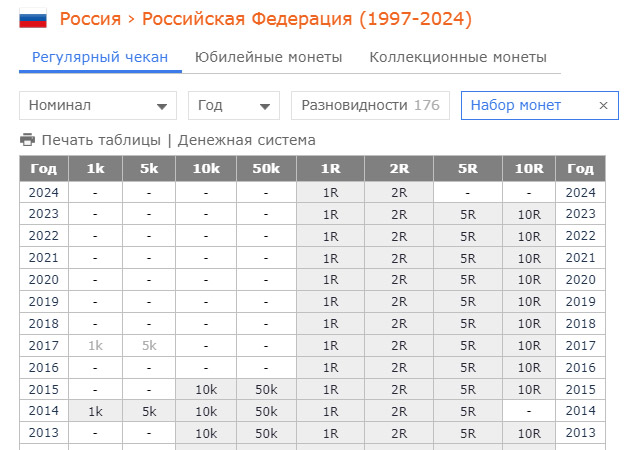This screenshot has height=450, width=638.
Task: Switch to the Юбилейные монеты tab
Action: click(268, 57)
